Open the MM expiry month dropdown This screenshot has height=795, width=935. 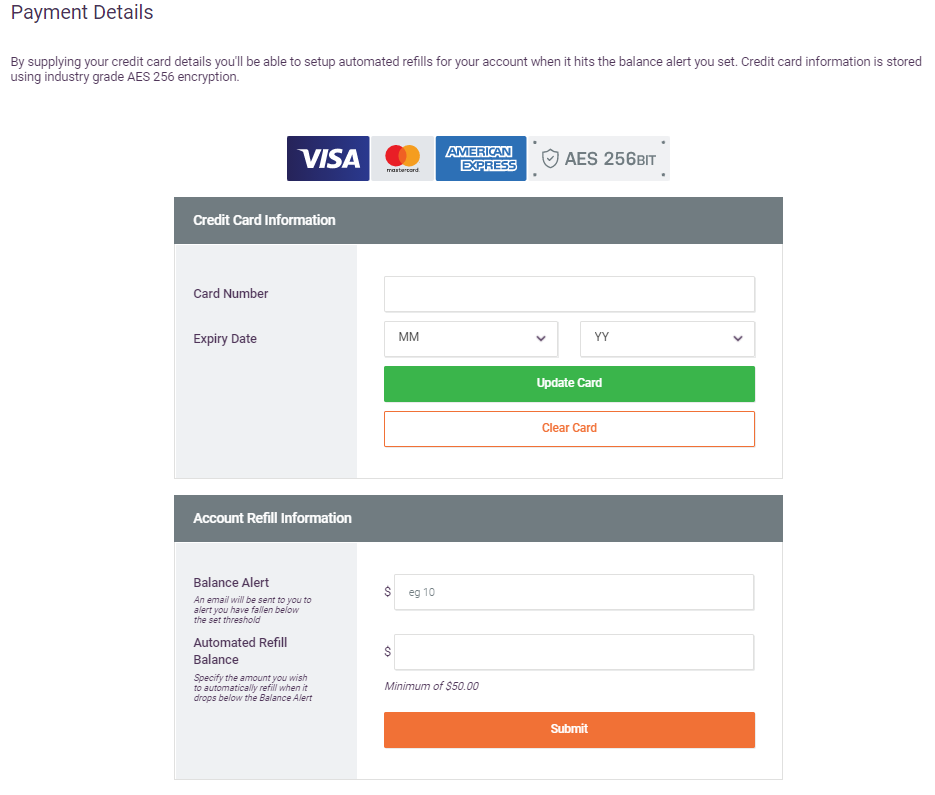click(x=470, y=338)
